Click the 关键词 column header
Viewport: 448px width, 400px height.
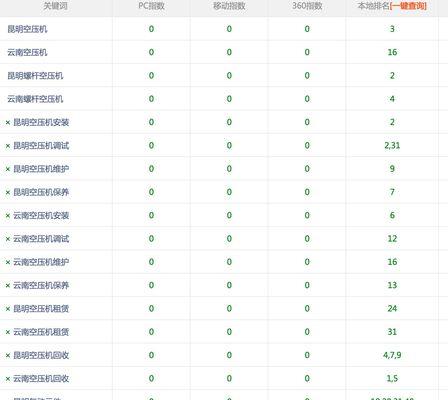coord(56,6)
